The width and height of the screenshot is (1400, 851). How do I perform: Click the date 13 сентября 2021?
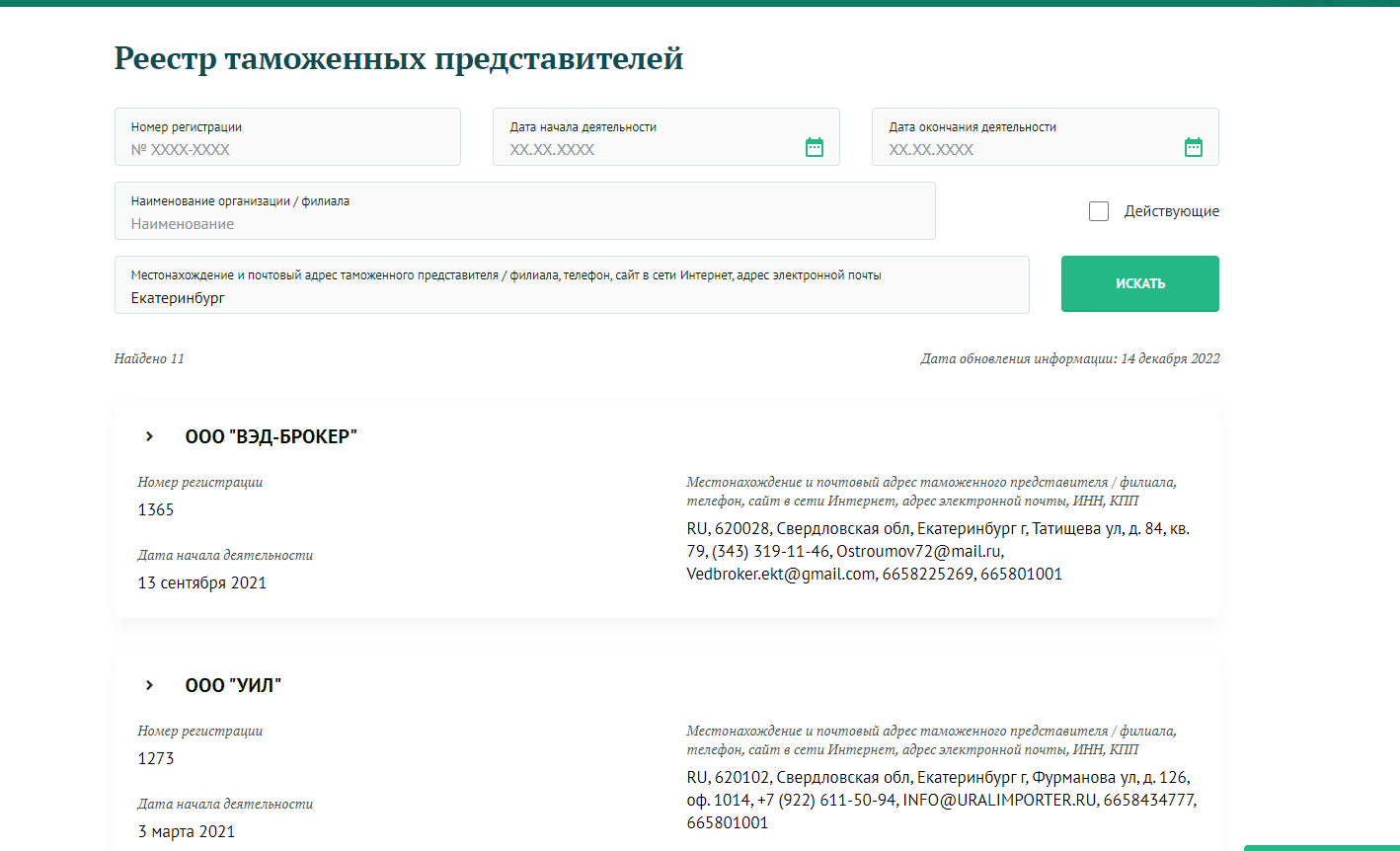(x=202, y=583)
